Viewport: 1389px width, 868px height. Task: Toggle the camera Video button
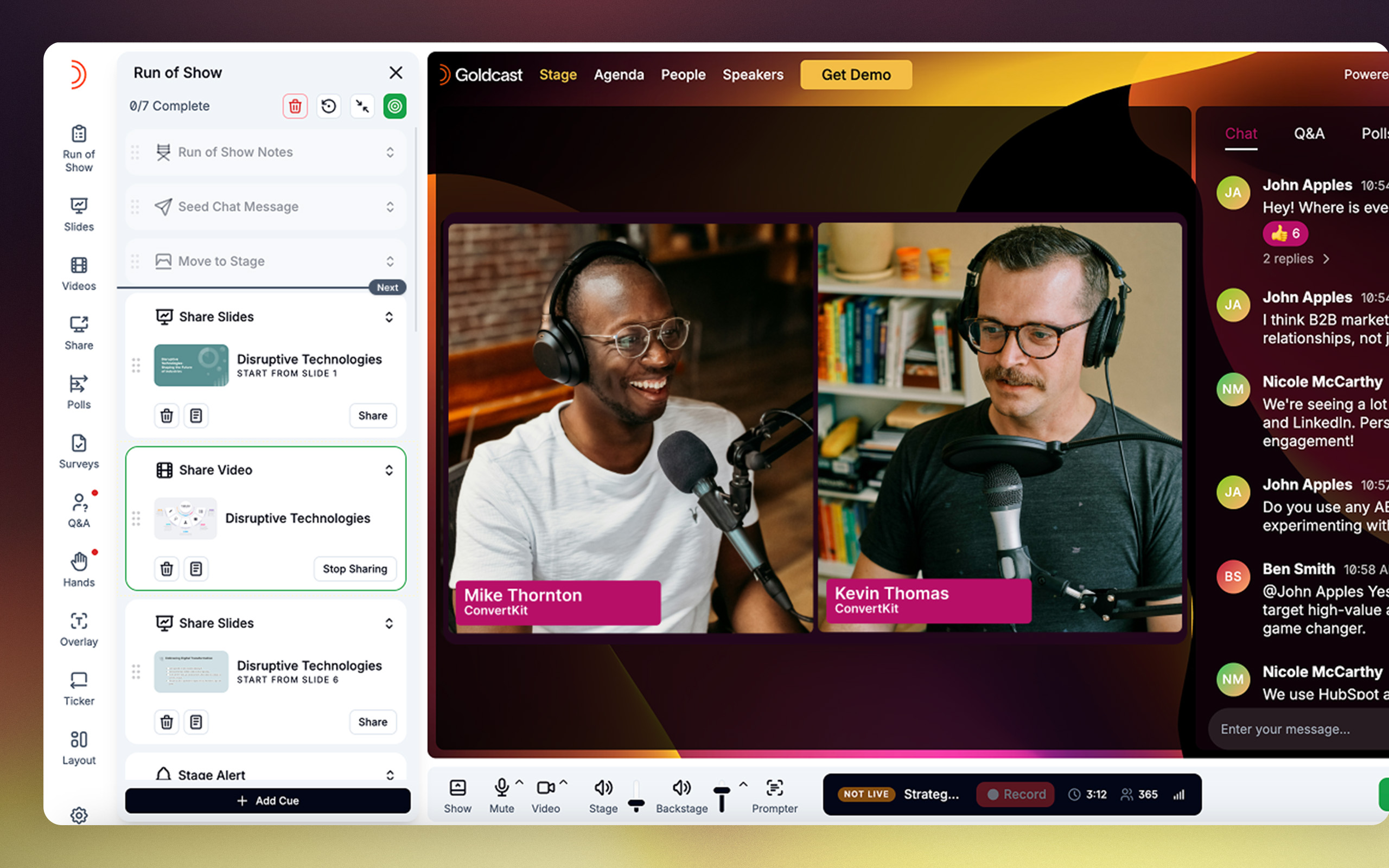pos(545,796)
